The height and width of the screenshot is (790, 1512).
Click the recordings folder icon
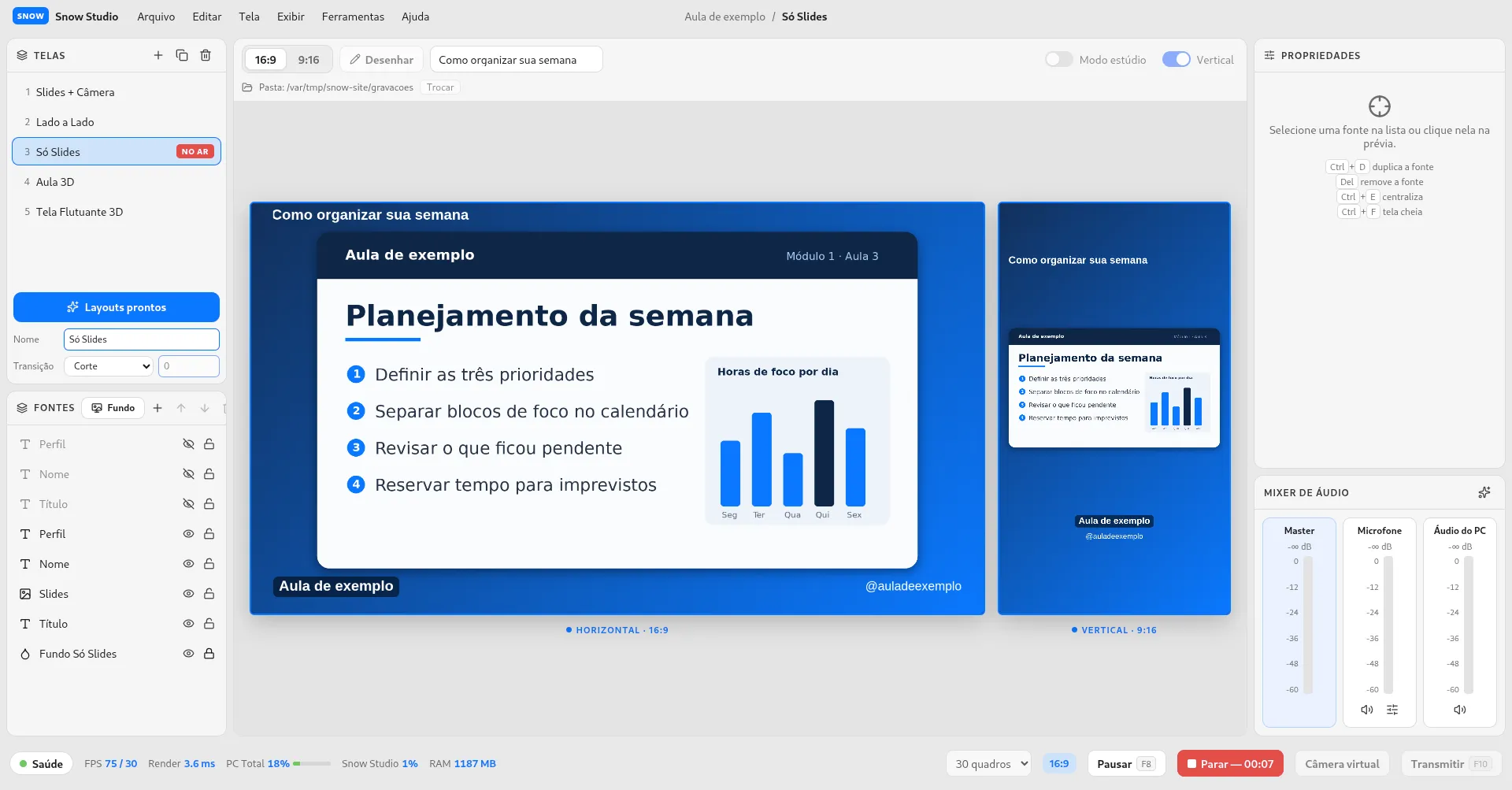tap(247, 87)
